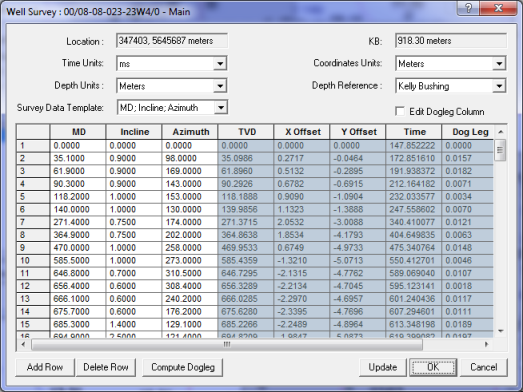Image resolution: width=523 pixels, height=392 pixels.
Task: Click the Compute Dogleg button
Action: (183, 367)
